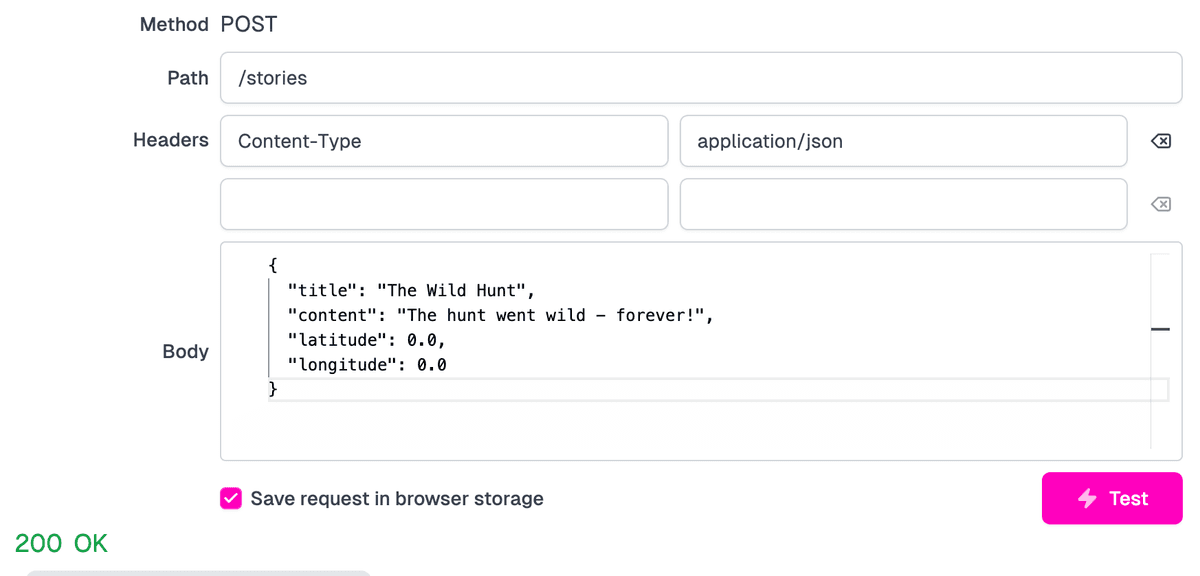This screenshot has width=1200, height=576.
Task: Edit the Content-Type header name field
Action: (x=443, y=141)
